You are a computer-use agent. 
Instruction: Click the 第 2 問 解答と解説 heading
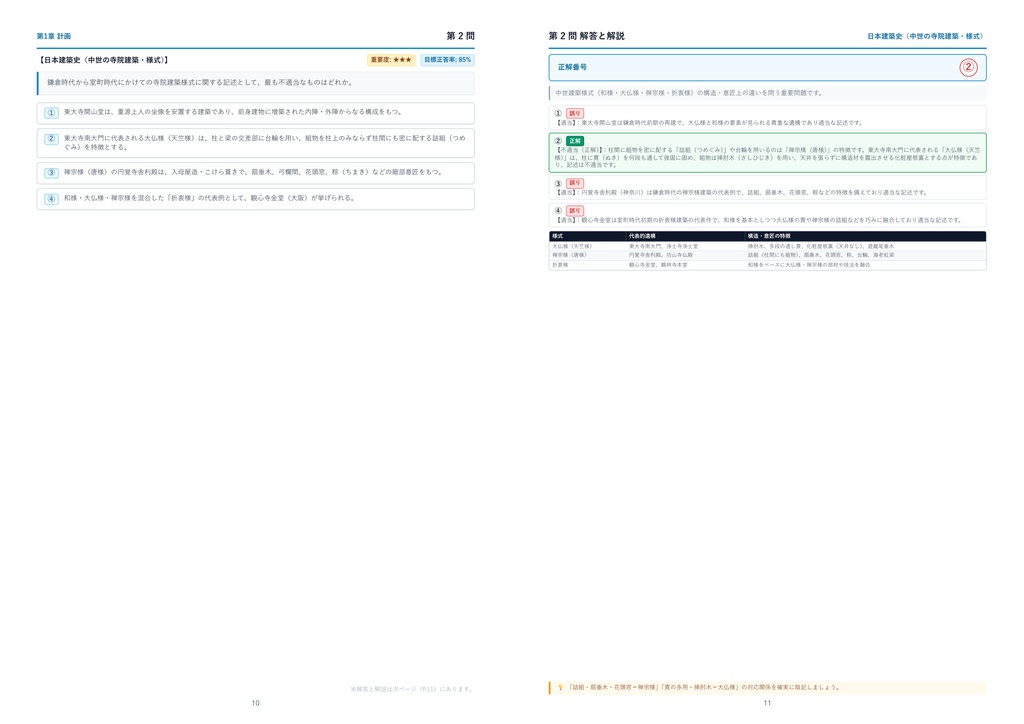(586, 36)
